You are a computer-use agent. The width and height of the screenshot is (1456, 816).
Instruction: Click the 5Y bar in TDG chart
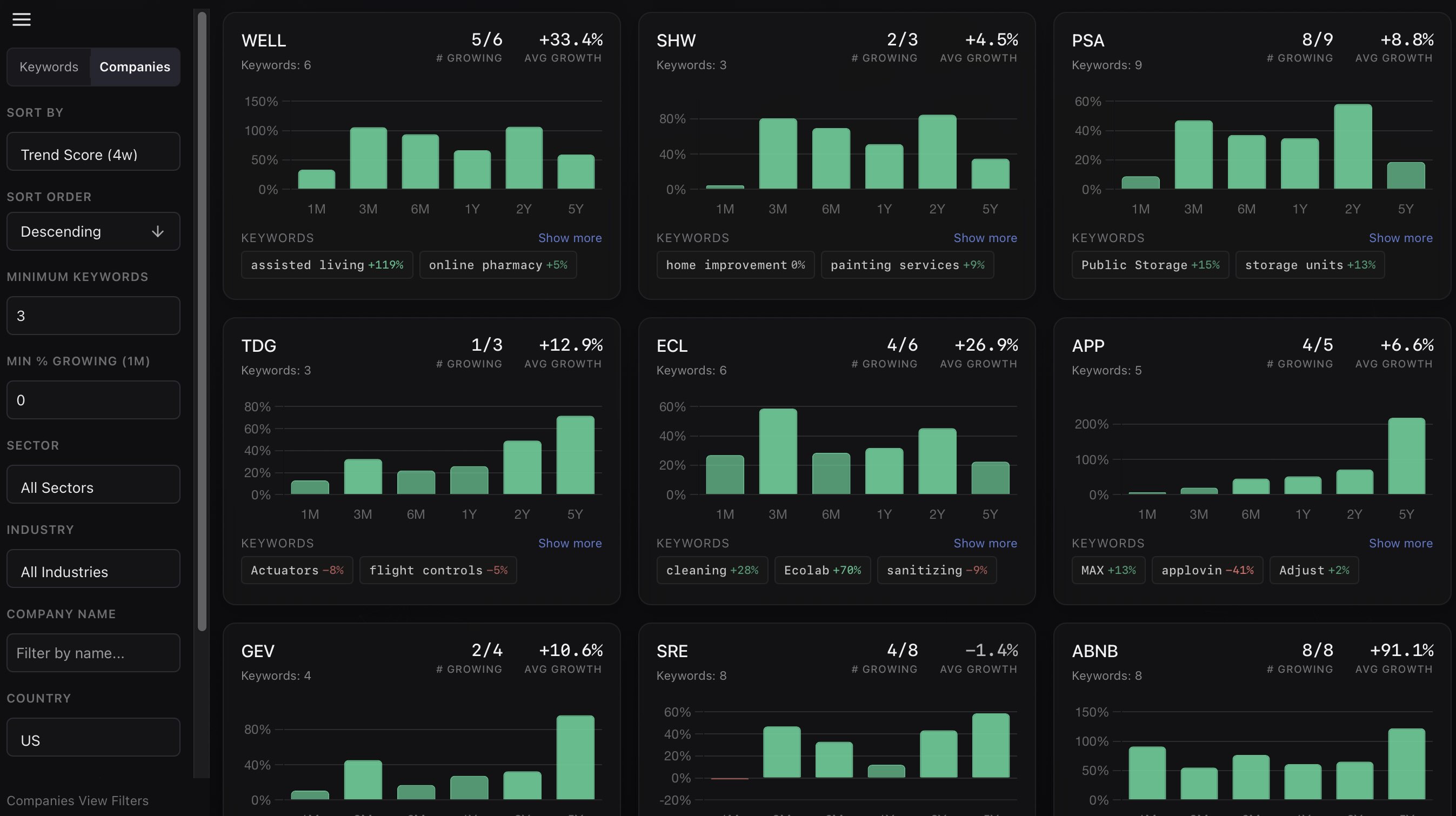pos(576,455)
